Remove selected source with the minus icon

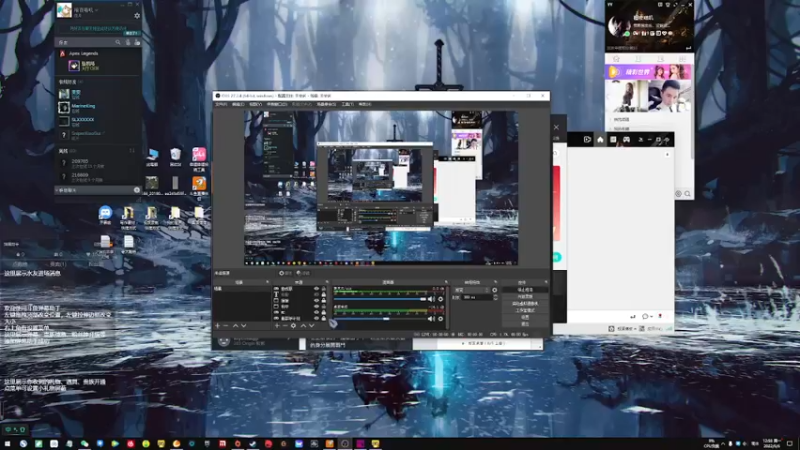click(x=285, y=326)
